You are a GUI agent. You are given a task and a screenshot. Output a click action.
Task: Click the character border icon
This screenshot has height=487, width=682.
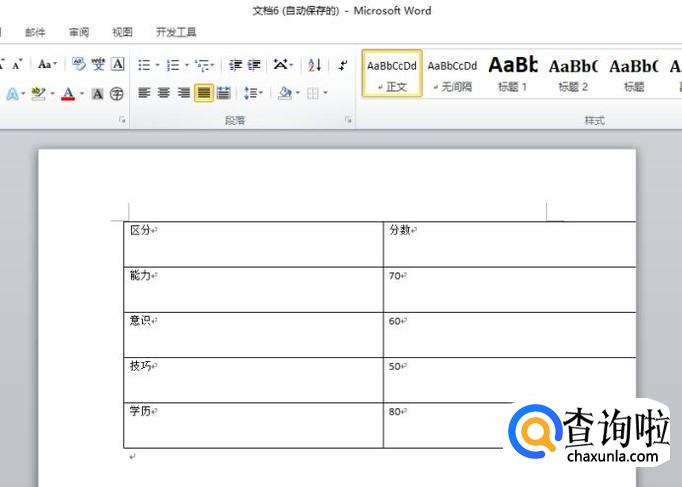(x=118, y=65)
